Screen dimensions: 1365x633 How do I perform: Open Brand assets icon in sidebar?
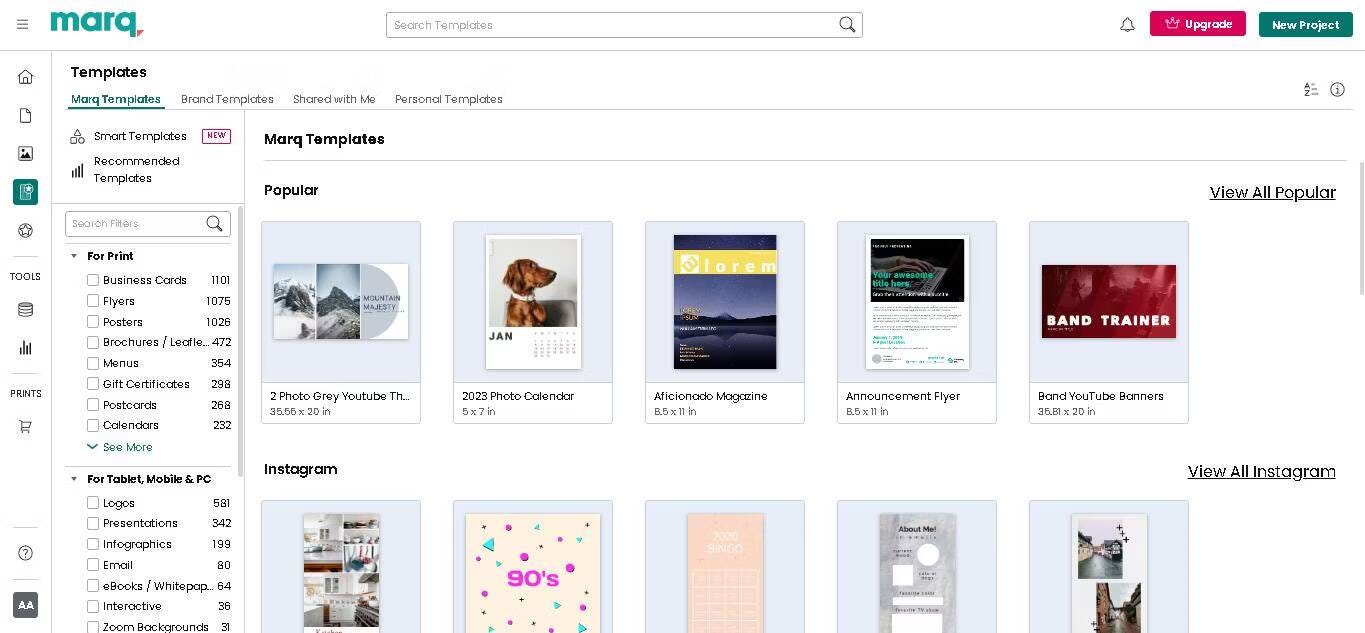tap(26, 230)
